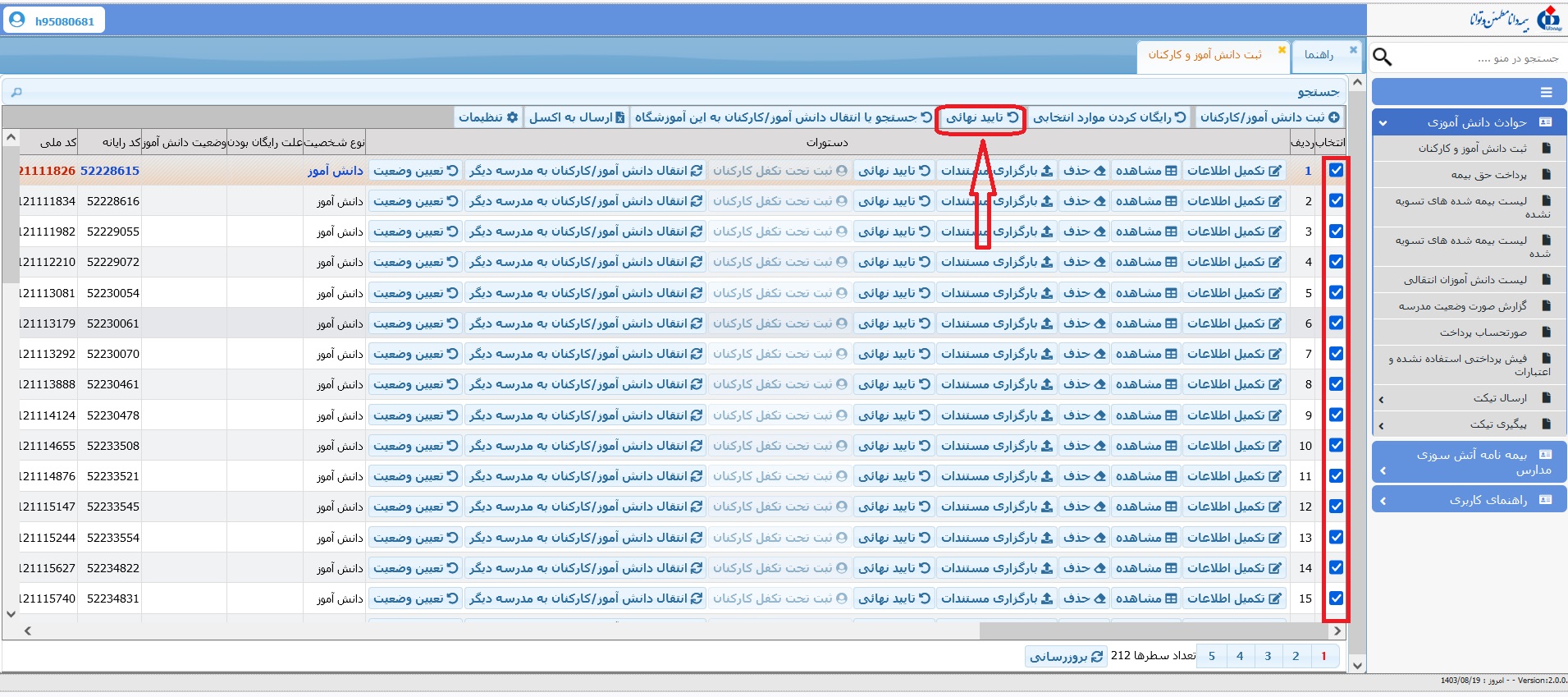This screenshot has width=1568, height=697.
Task: Uncheck the checkbox for row 1
Action: tap(1336, 171)
